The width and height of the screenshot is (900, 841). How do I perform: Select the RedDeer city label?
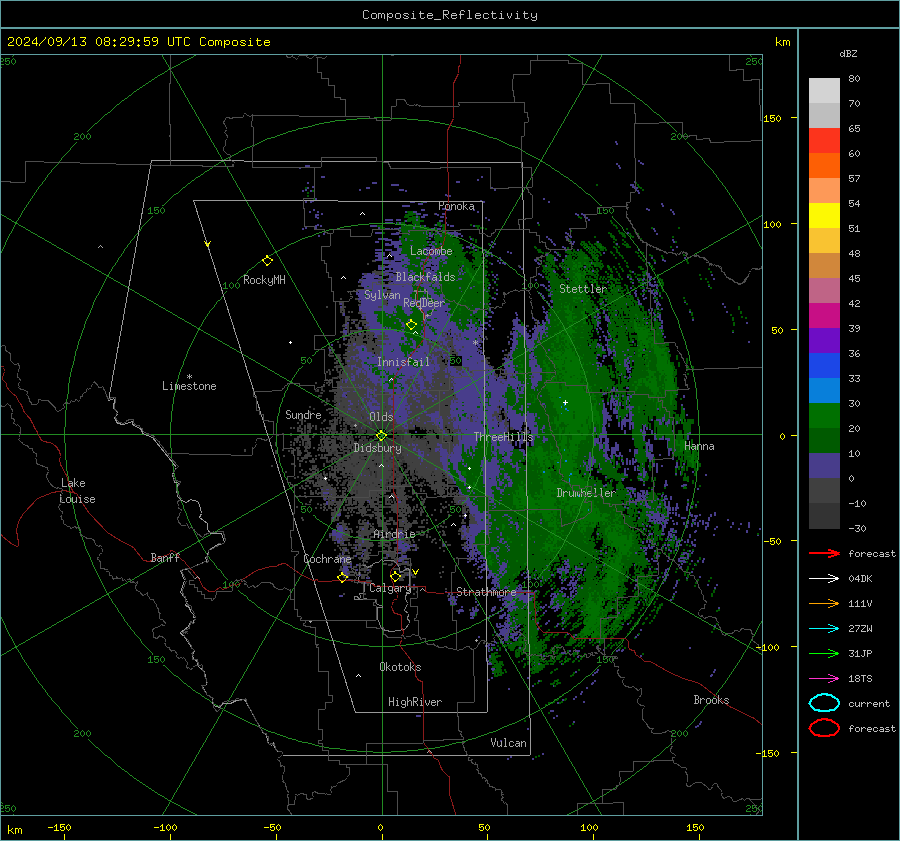424,303
